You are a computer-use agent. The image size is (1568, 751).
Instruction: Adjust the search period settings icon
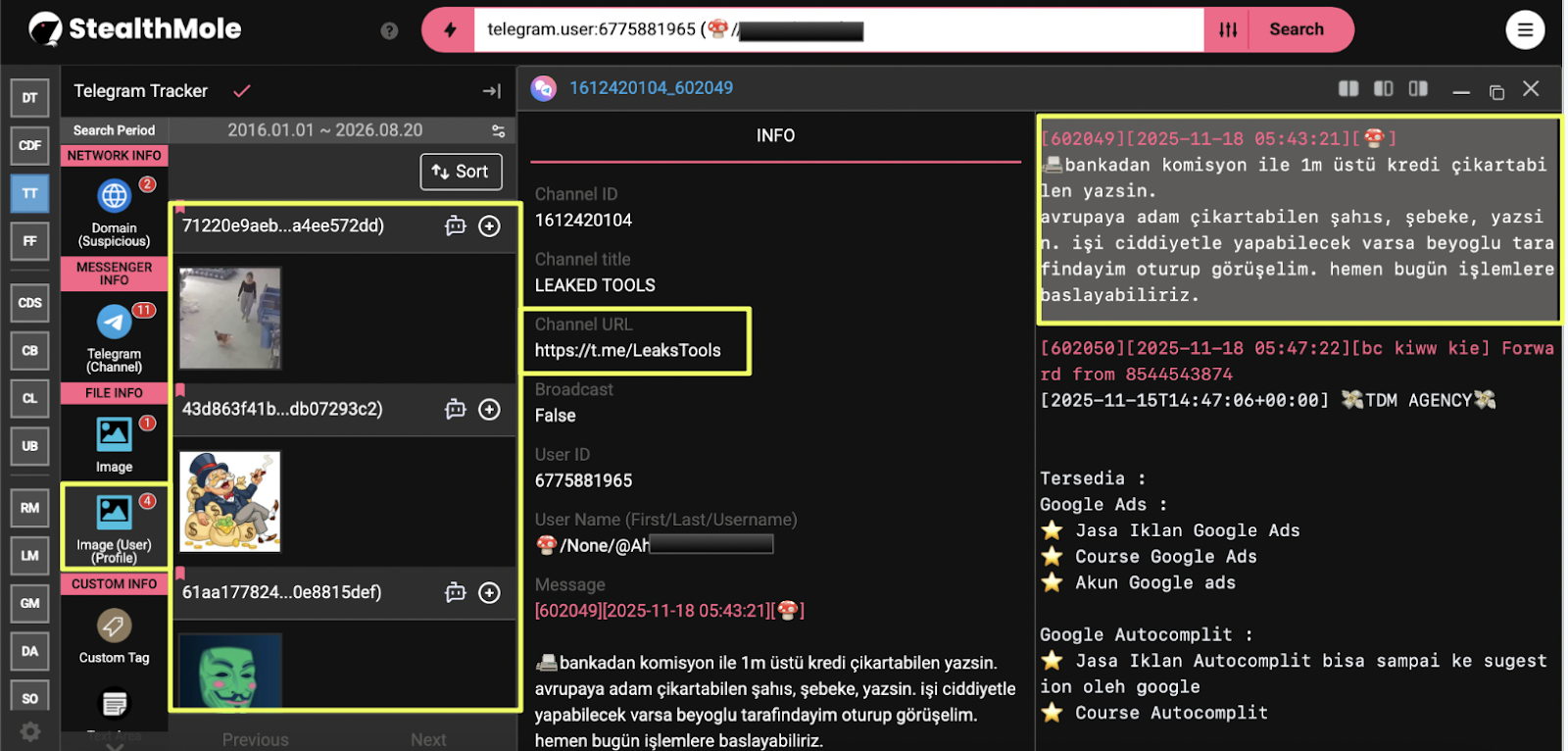[x=498, y=130]
